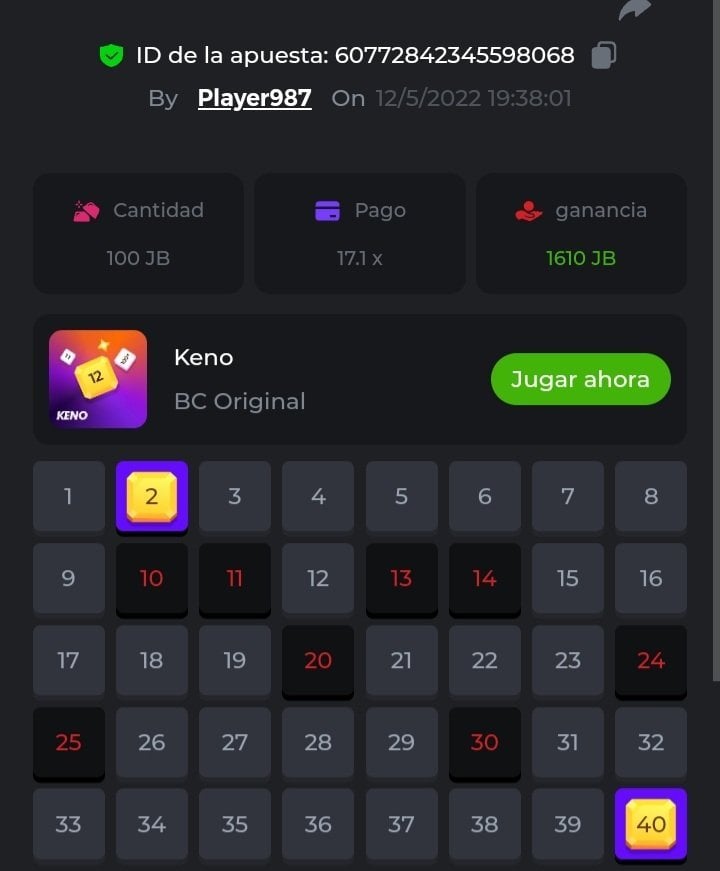Select the red number 10 tile

(x=152, y=579)
